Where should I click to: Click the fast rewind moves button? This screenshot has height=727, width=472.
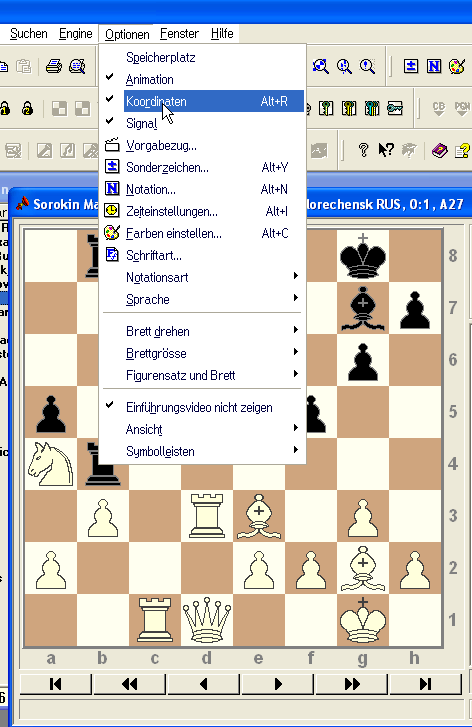[x=129, y=684]
